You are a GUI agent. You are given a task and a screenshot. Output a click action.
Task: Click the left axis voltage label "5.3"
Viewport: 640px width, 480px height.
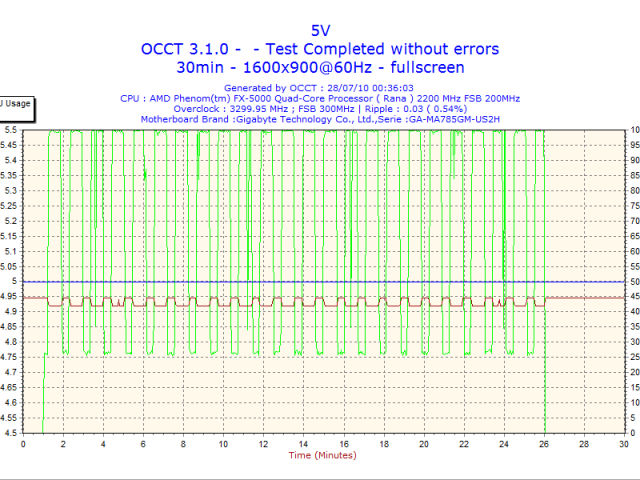[x=11, y=191]
